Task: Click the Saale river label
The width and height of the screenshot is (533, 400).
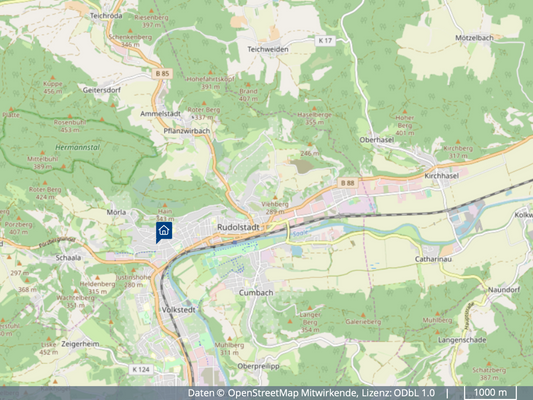Action: click(300, 233)
